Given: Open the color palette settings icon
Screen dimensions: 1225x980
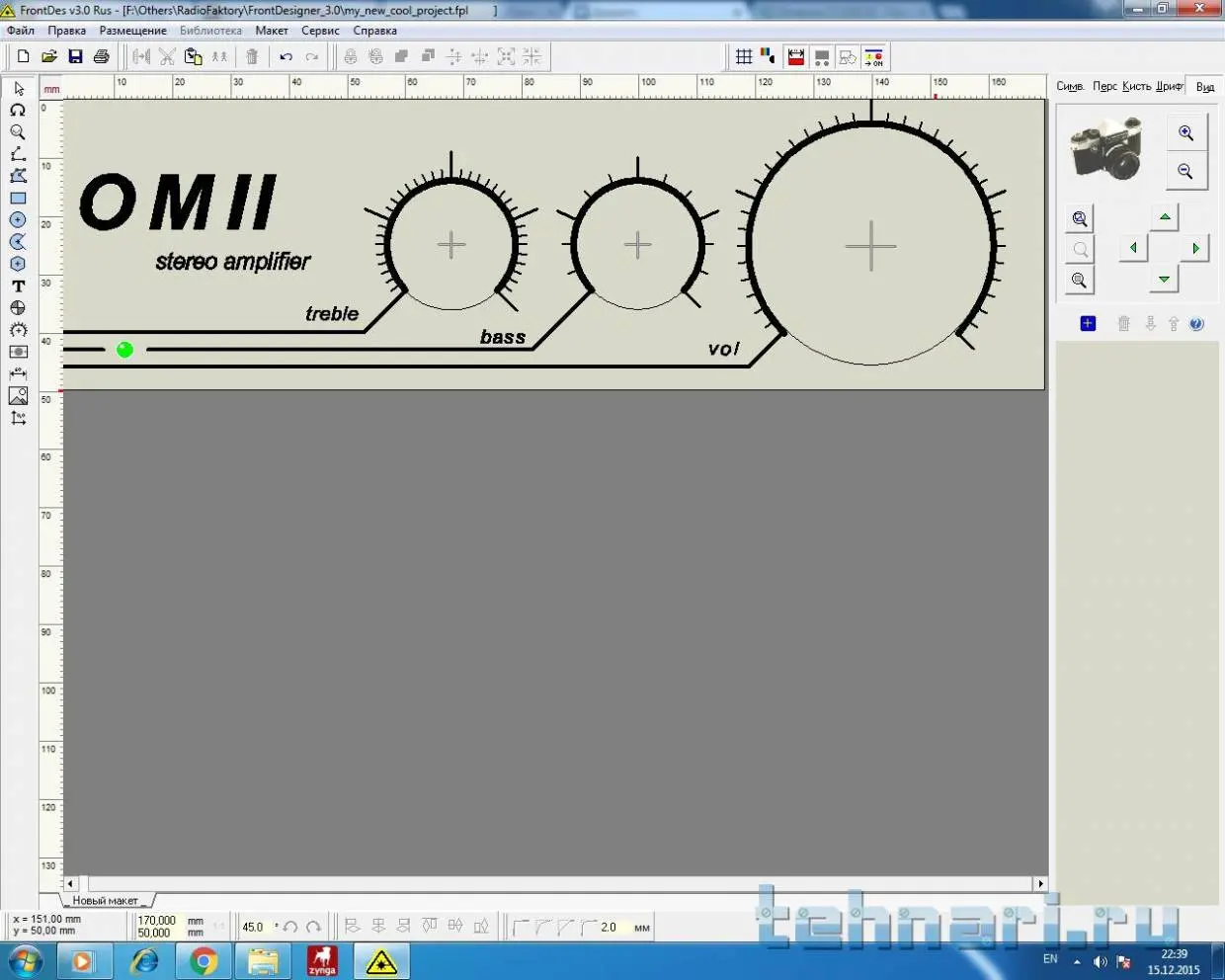Looking at the screenshot, I should tap(769, 56).
